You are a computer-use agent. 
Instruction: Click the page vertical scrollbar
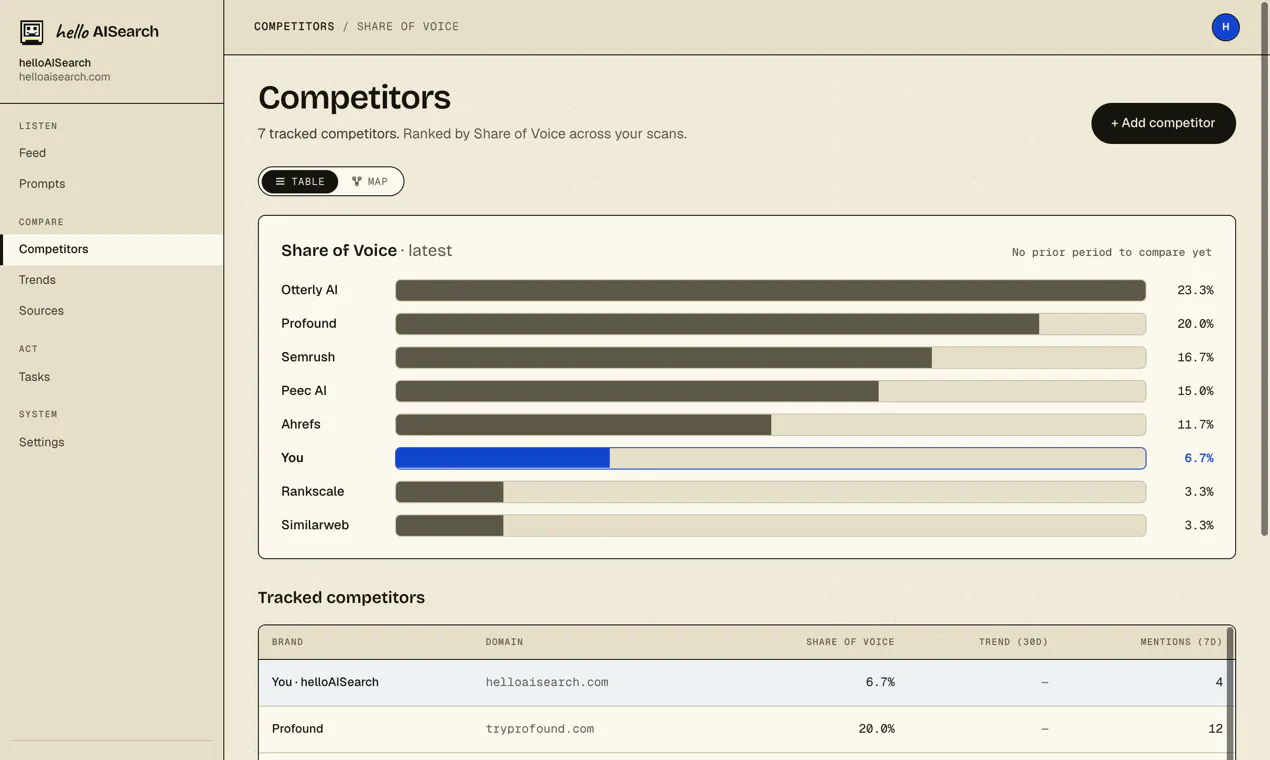(1264, 270)
